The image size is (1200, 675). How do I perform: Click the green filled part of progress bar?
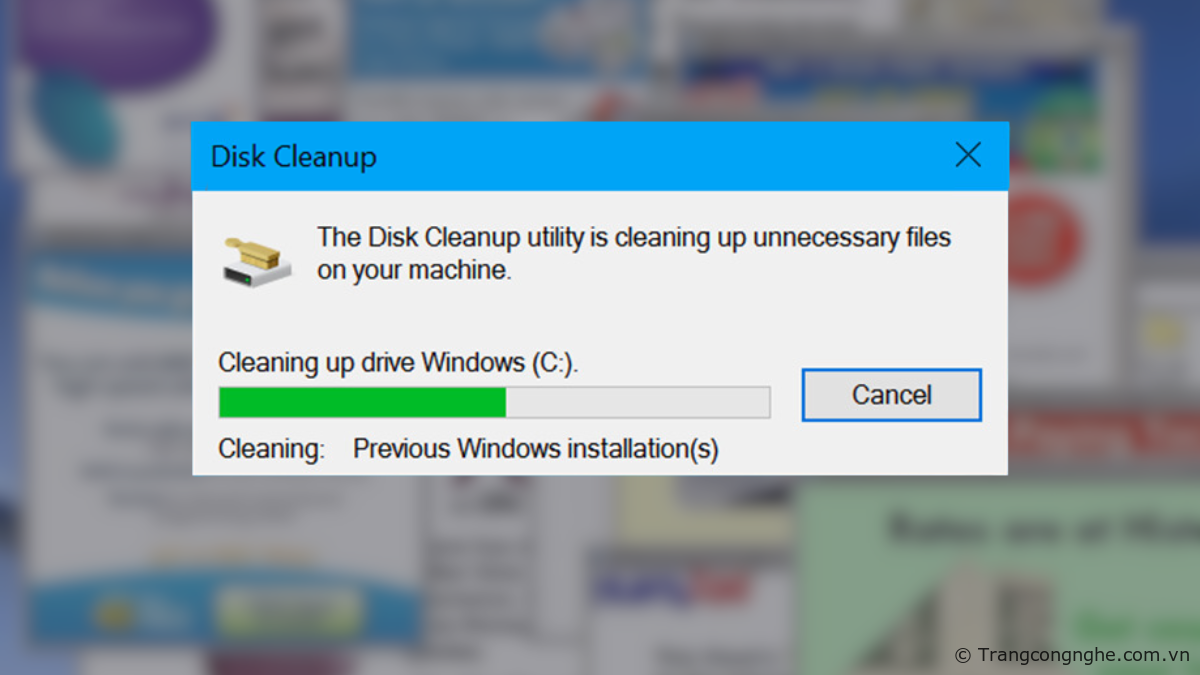coord(362,402)
